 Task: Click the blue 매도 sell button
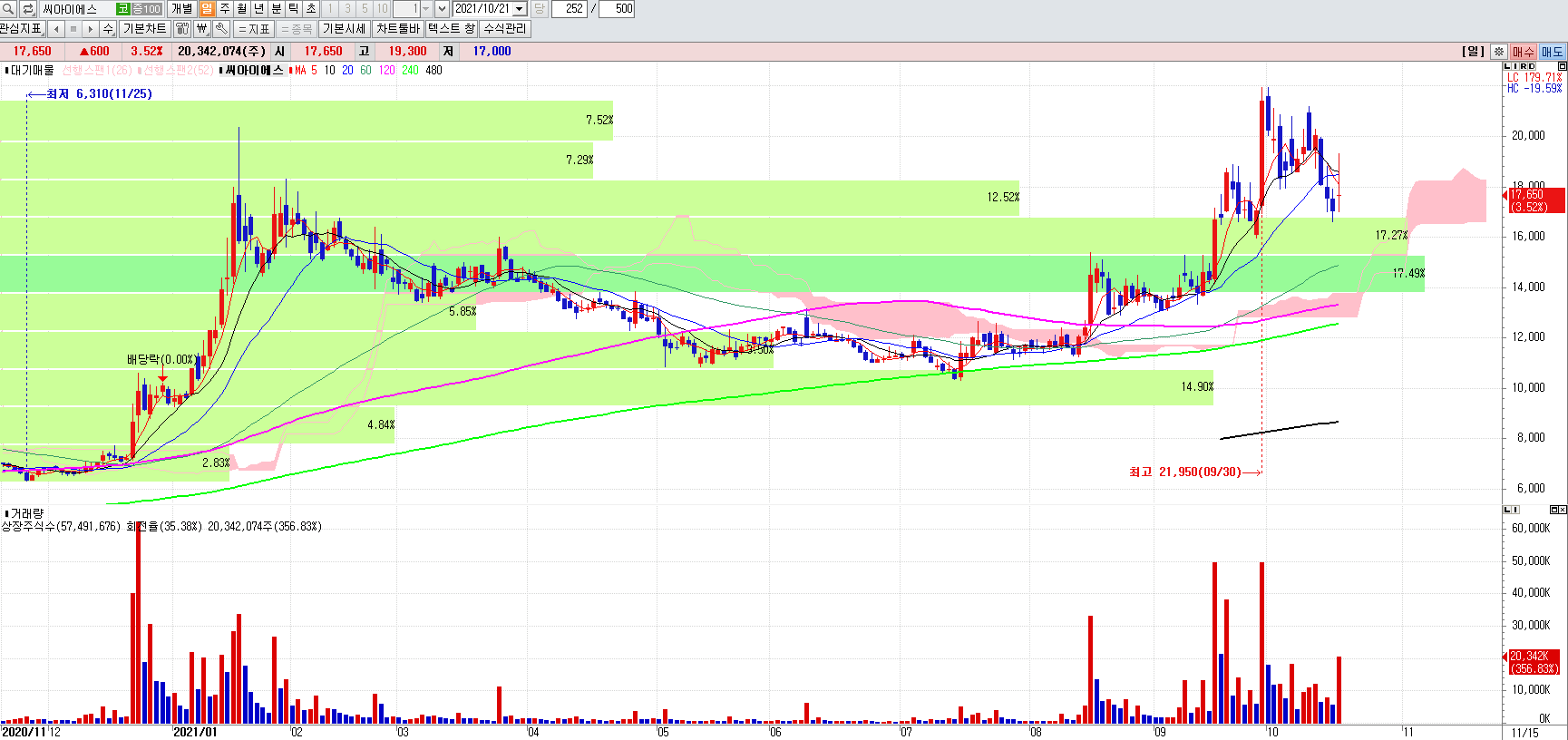[1553, 52]
